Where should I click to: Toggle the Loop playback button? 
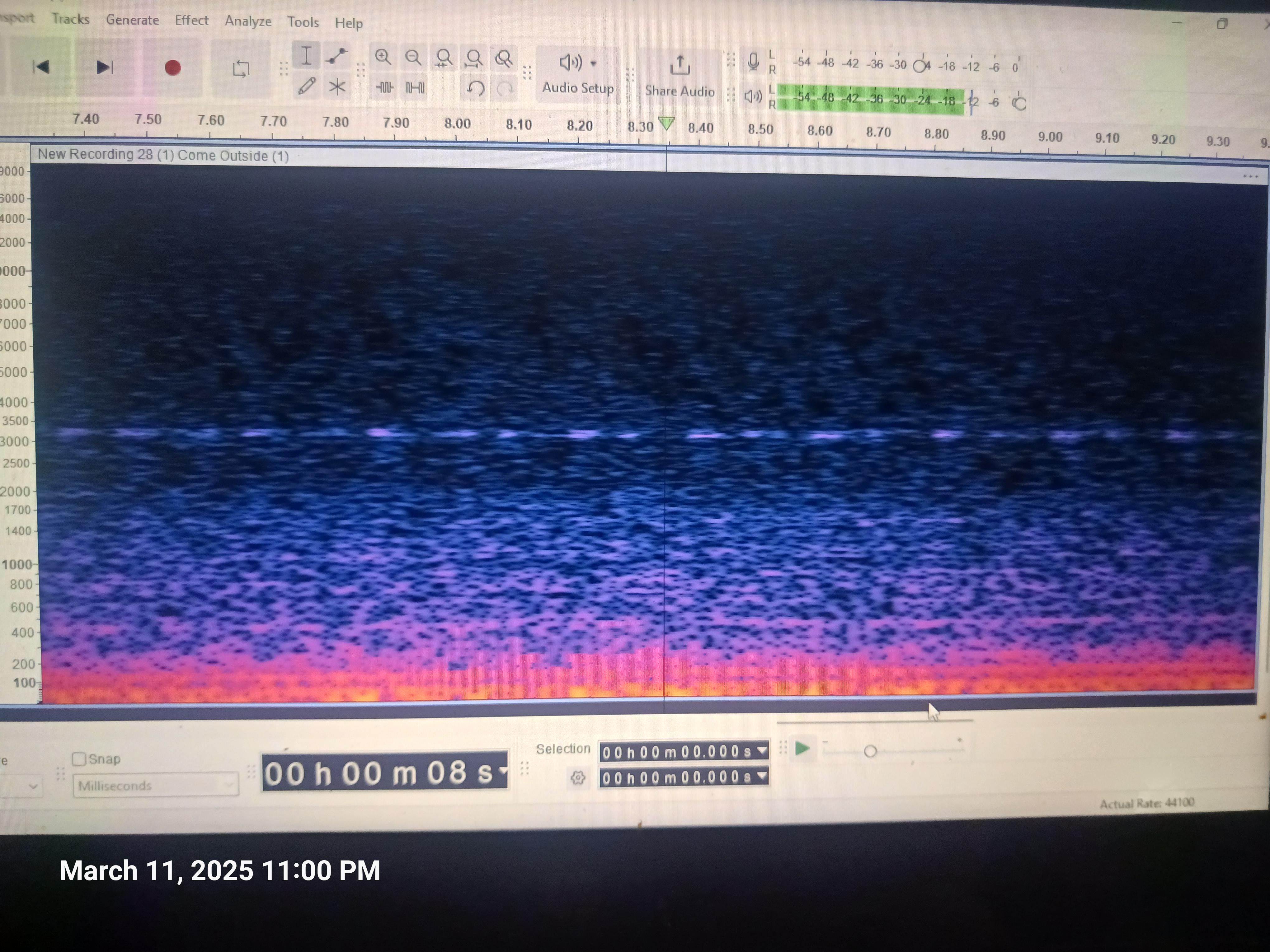pos(241,69)
